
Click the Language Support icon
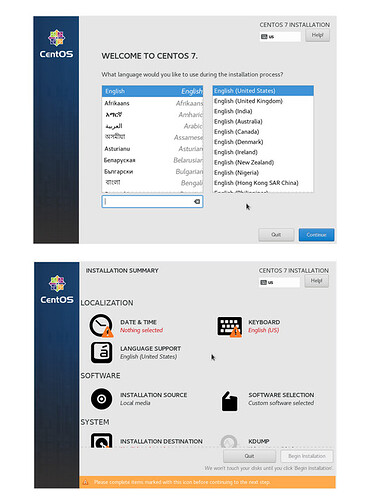click(x=101, y=352)
